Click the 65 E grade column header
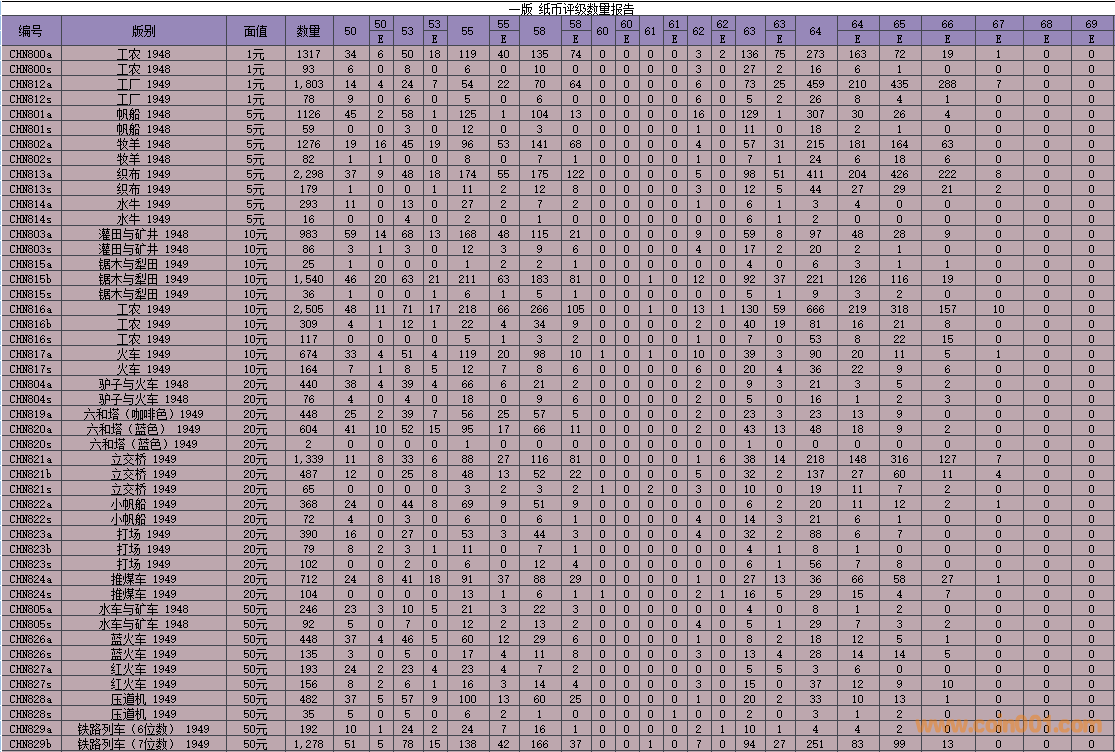This screenshot has height=752, width=1115. click(x=900, y=31)
